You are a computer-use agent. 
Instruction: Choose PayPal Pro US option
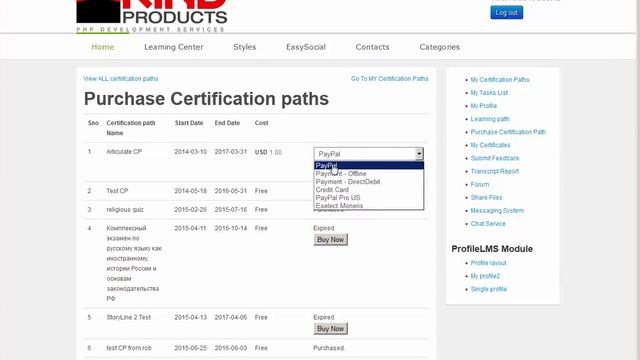369,198
